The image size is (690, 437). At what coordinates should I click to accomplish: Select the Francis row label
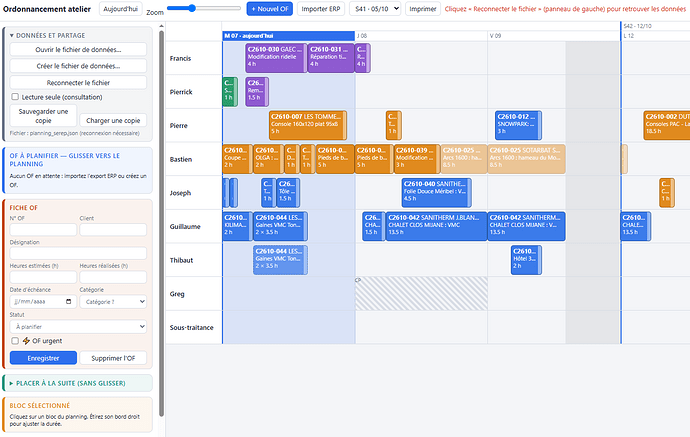coord(180,58)
